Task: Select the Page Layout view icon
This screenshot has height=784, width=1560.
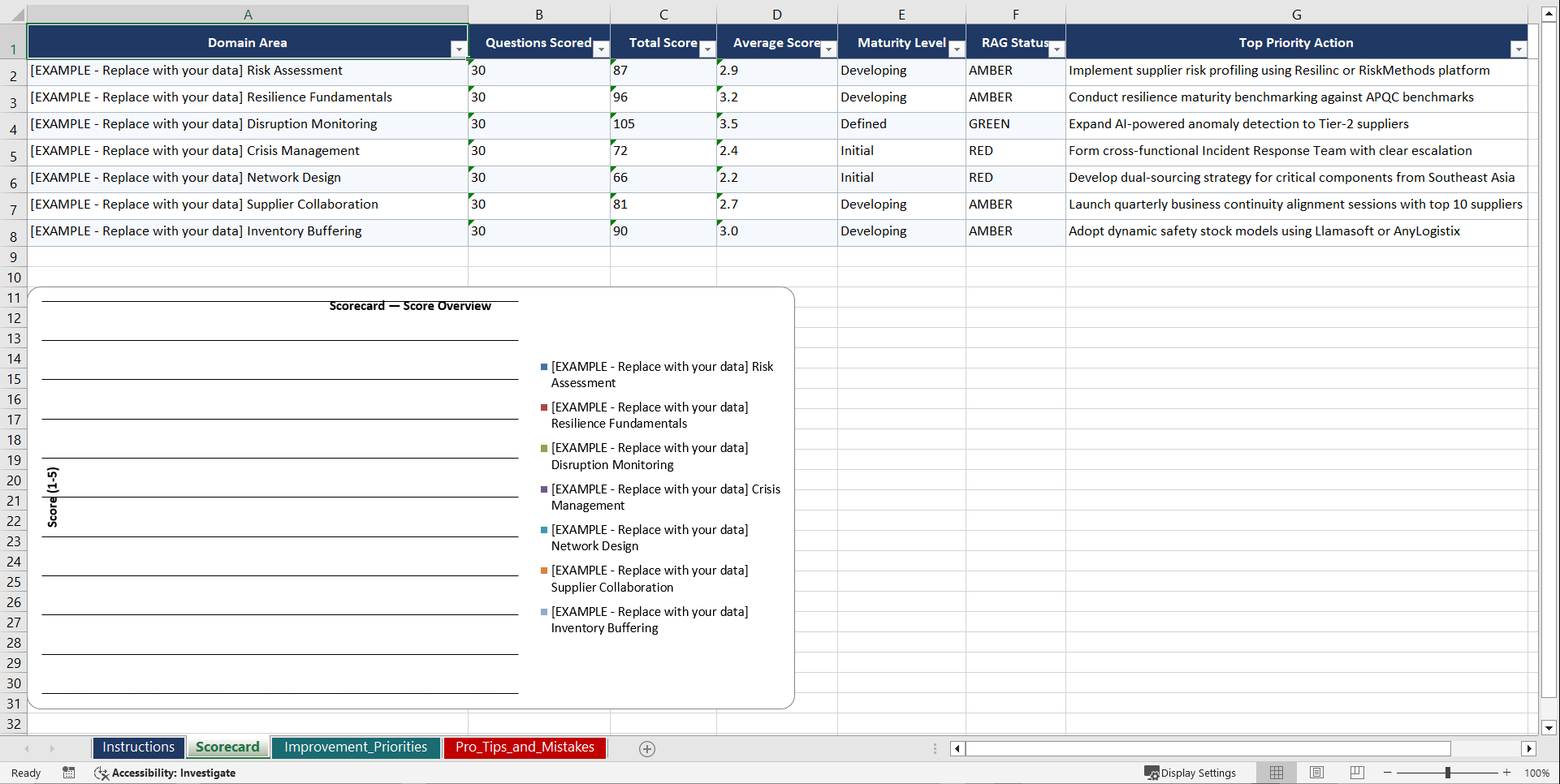Action: [1316, 773]
